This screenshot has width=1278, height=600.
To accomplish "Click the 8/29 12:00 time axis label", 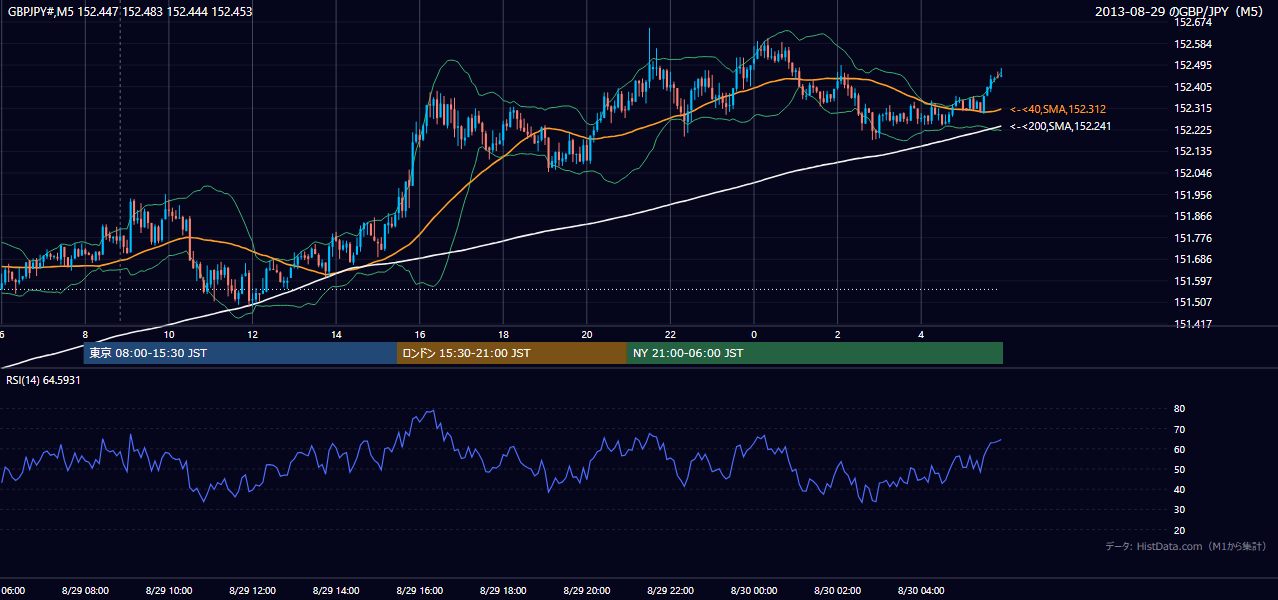I will pos(252,591).
